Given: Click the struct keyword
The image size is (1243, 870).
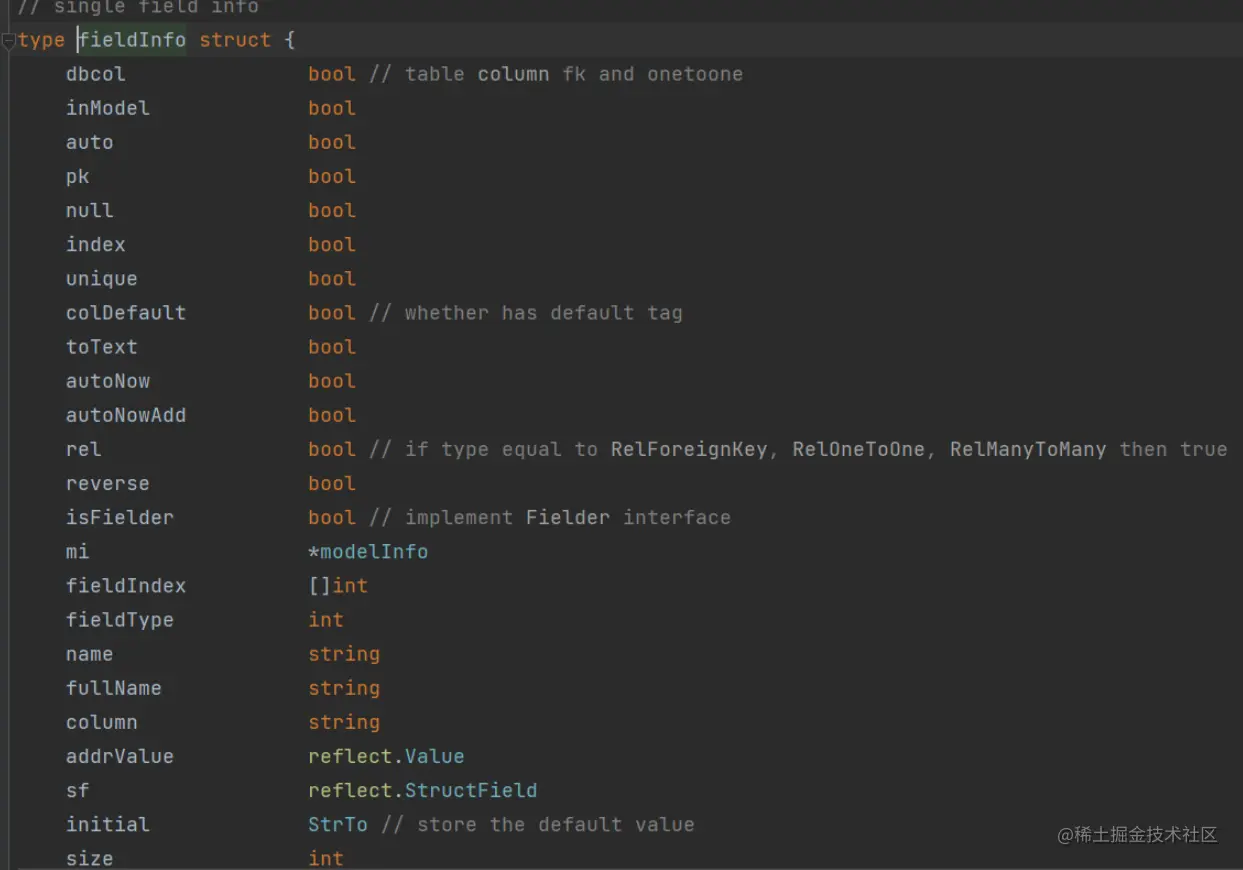Looking at the screenshot, I should click(x=235, y=40).
